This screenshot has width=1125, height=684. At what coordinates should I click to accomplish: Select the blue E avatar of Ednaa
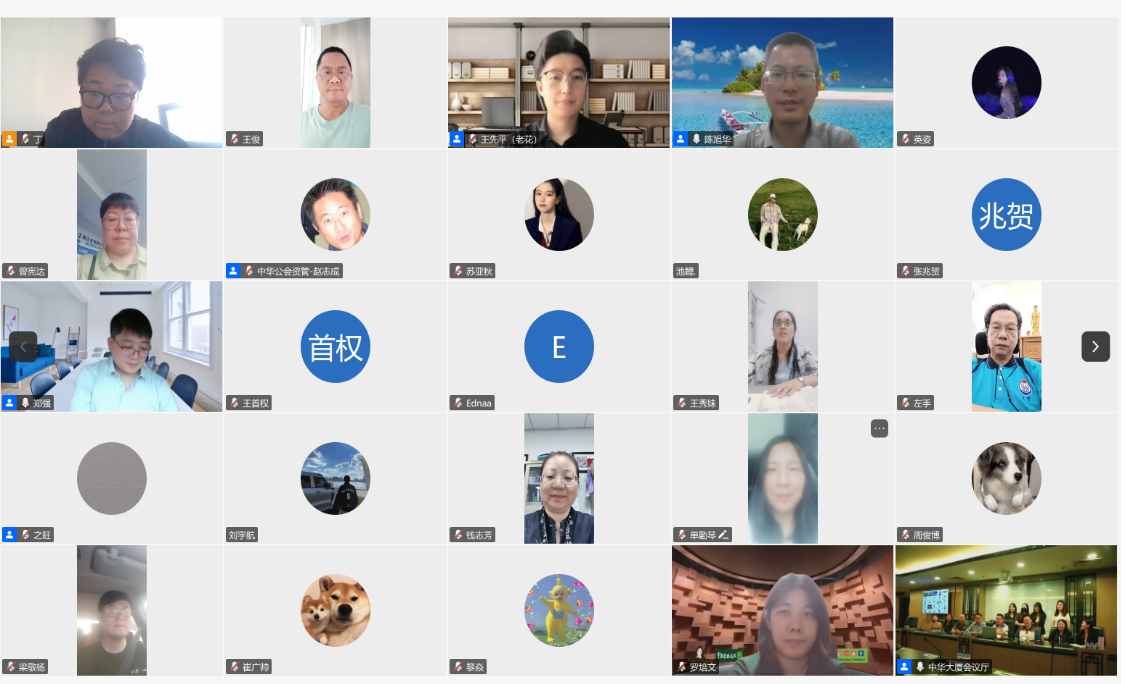(559, 347)
